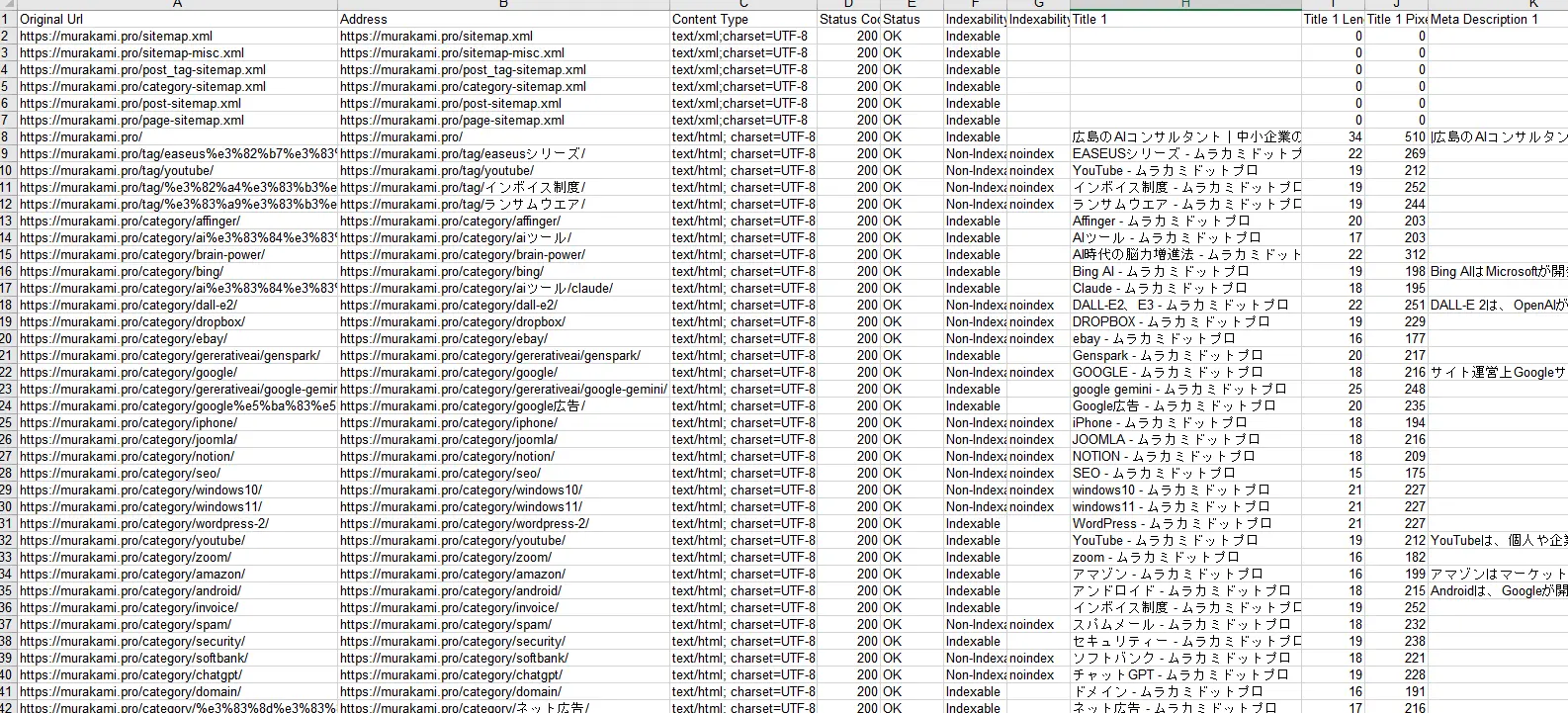The image size is (1568, 713).
Task: Click pixel width cell showing 177
Action: pos(1396,338)
